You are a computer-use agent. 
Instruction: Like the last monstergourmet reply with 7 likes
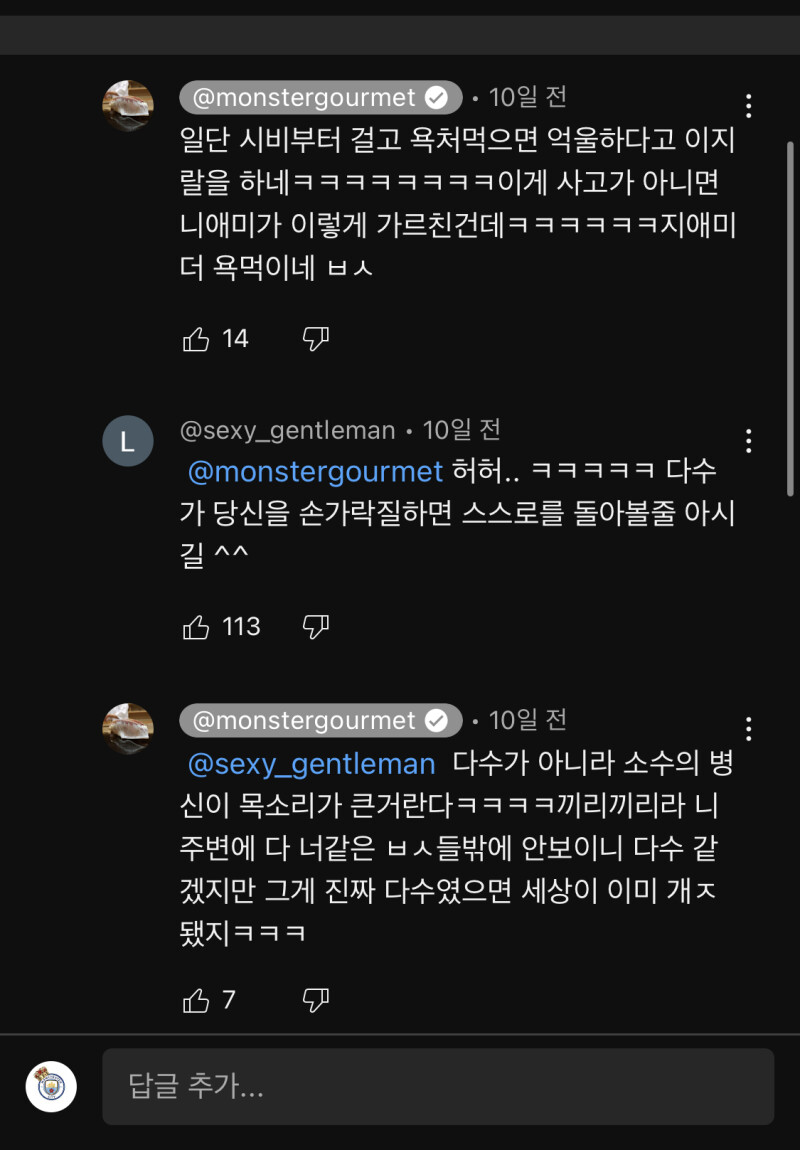pos(196,1001)
